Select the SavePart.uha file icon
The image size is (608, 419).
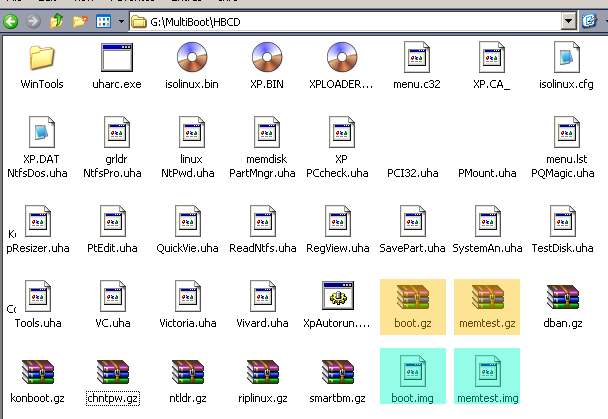413,221
